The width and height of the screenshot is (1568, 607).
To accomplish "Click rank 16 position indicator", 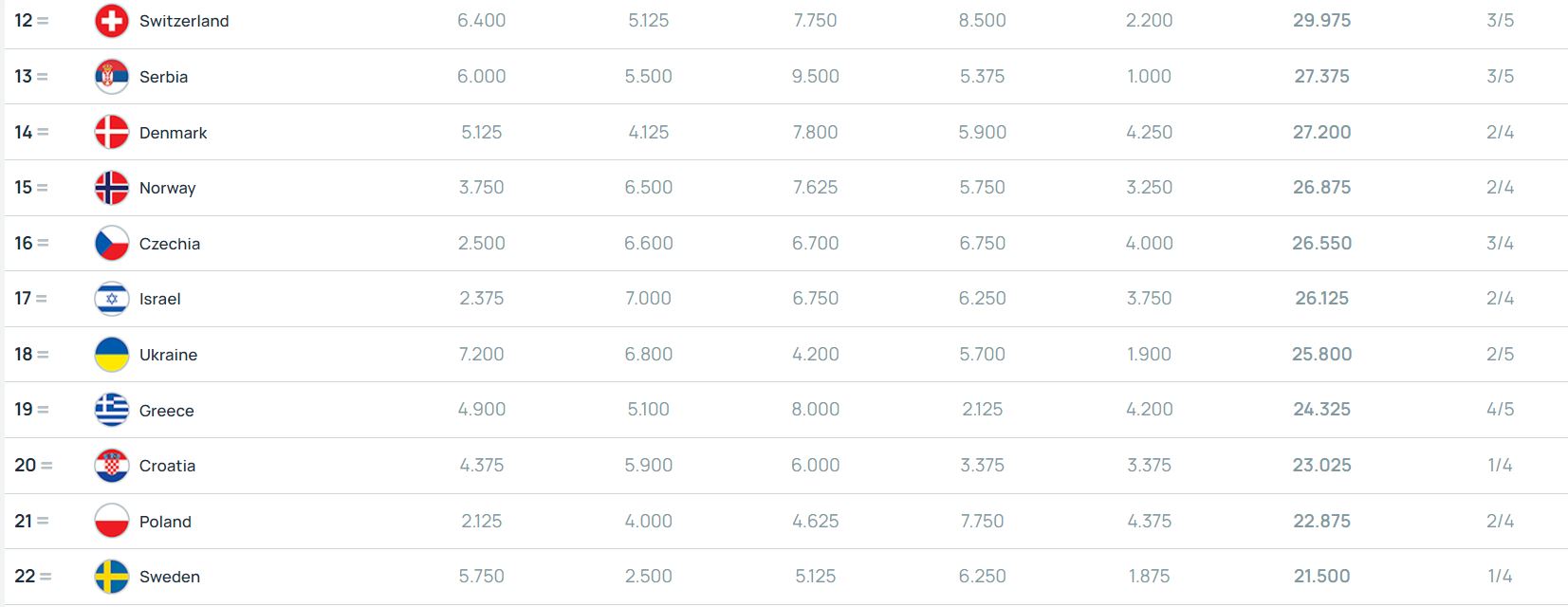I will (x=31, y=244).
